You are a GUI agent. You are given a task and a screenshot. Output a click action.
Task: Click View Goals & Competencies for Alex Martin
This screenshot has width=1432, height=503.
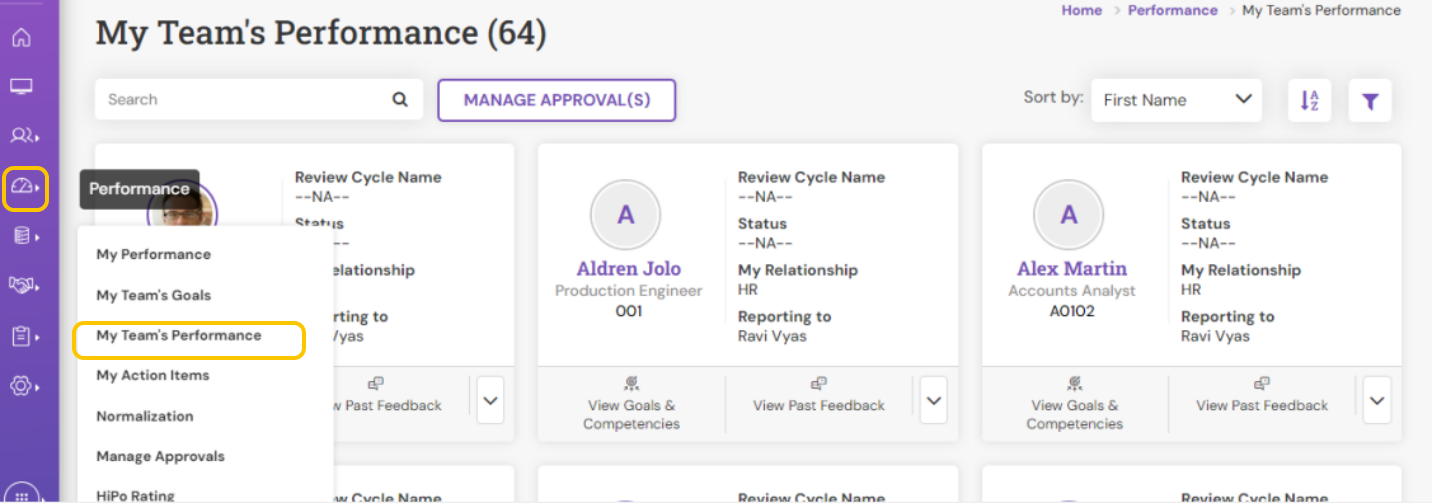tap(1074, 403)
